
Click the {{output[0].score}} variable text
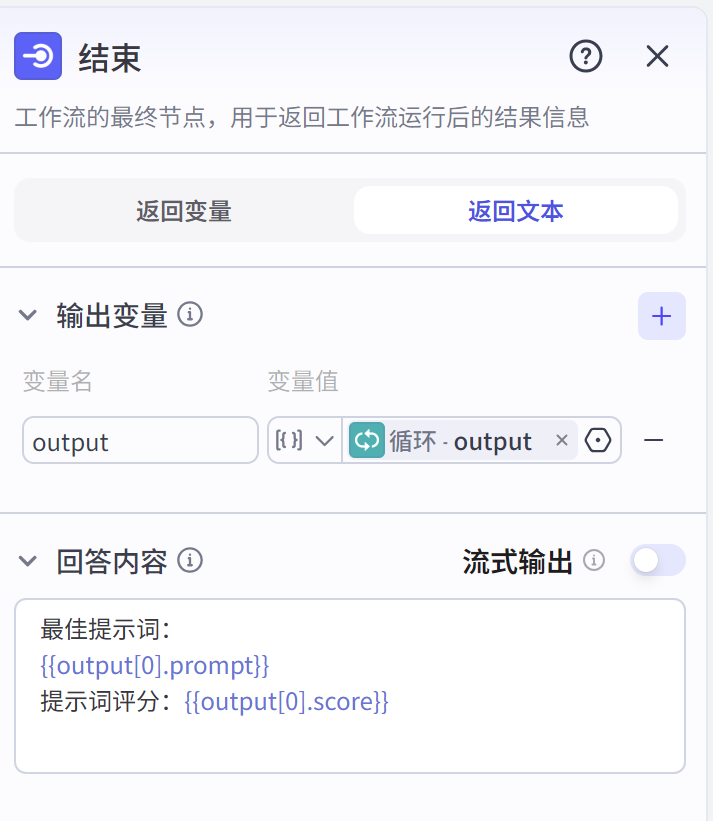[x=286, y=702]
